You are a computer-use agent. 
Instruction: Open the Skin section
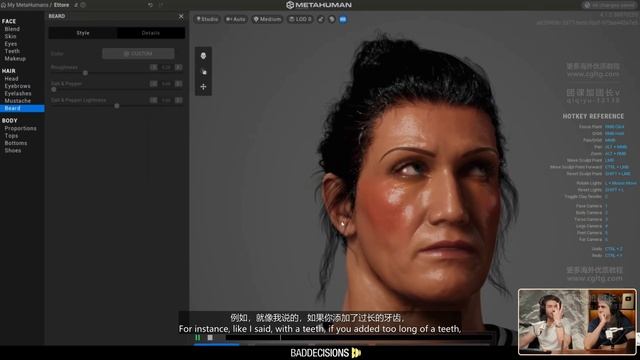point(11,36)
